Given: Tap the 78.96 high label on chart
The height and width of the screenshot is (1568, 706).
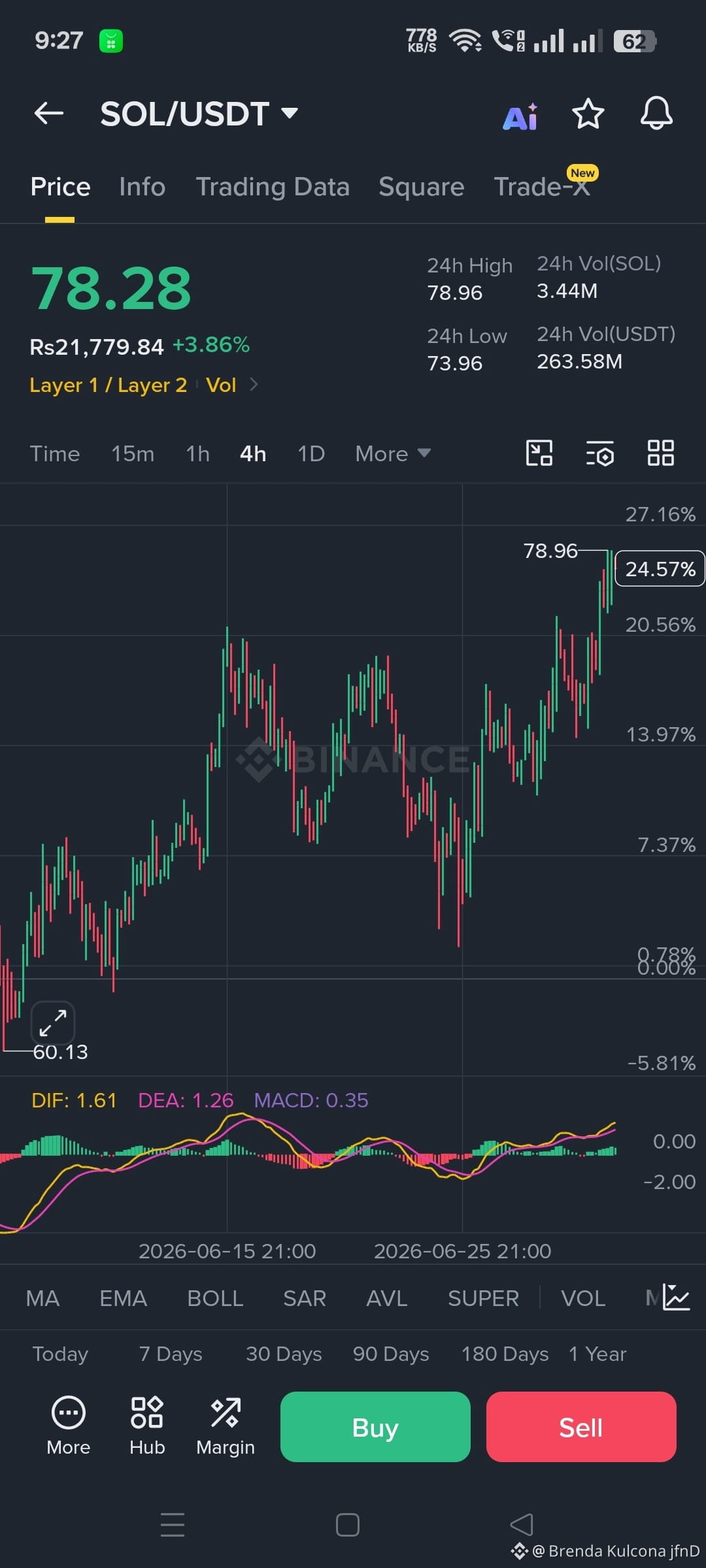Looking at the screenshot, I should (550, 551).
